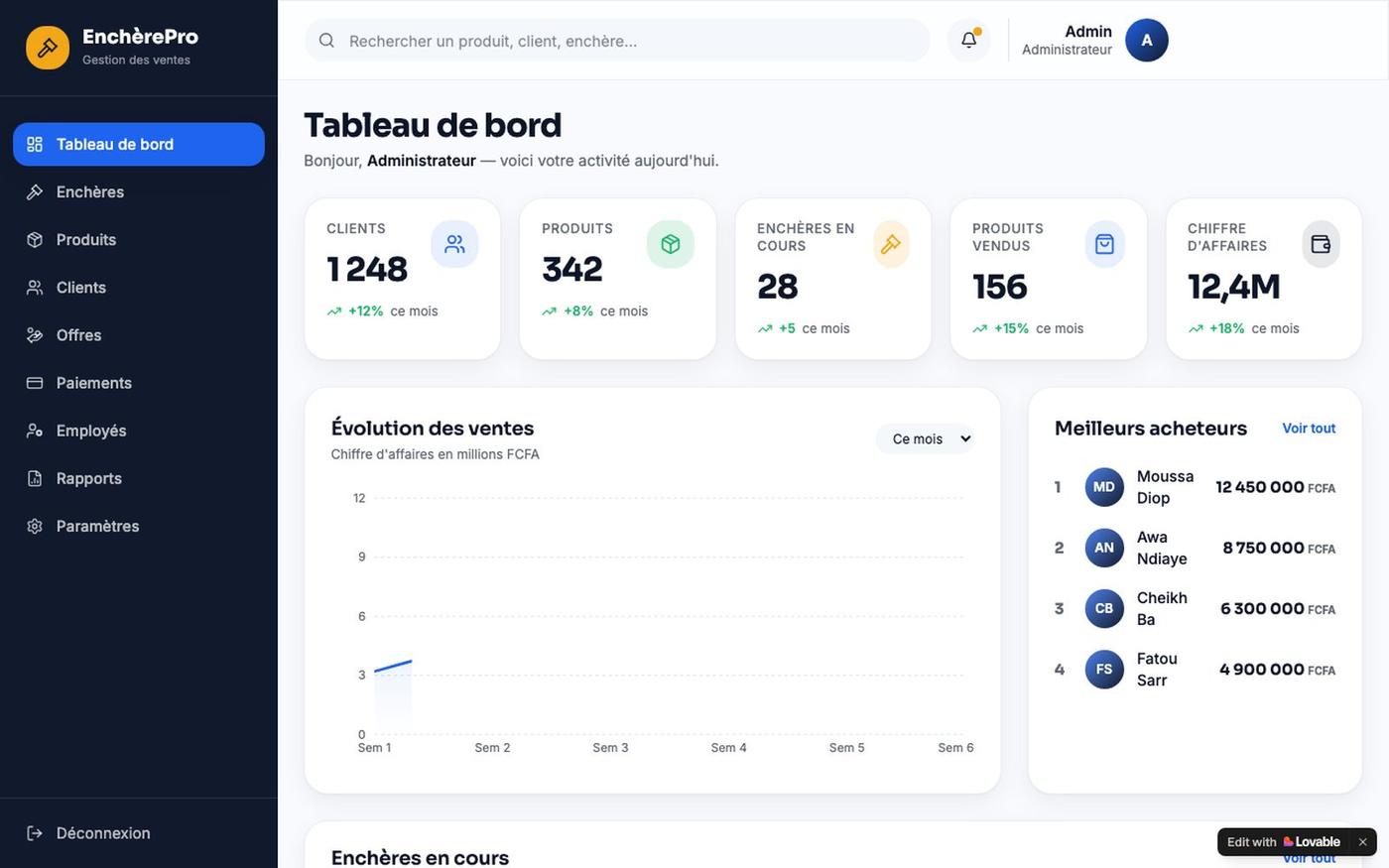Click the Produits card box icon
The width and height of the screenshot is (1389, 868).
click(671, 244)
